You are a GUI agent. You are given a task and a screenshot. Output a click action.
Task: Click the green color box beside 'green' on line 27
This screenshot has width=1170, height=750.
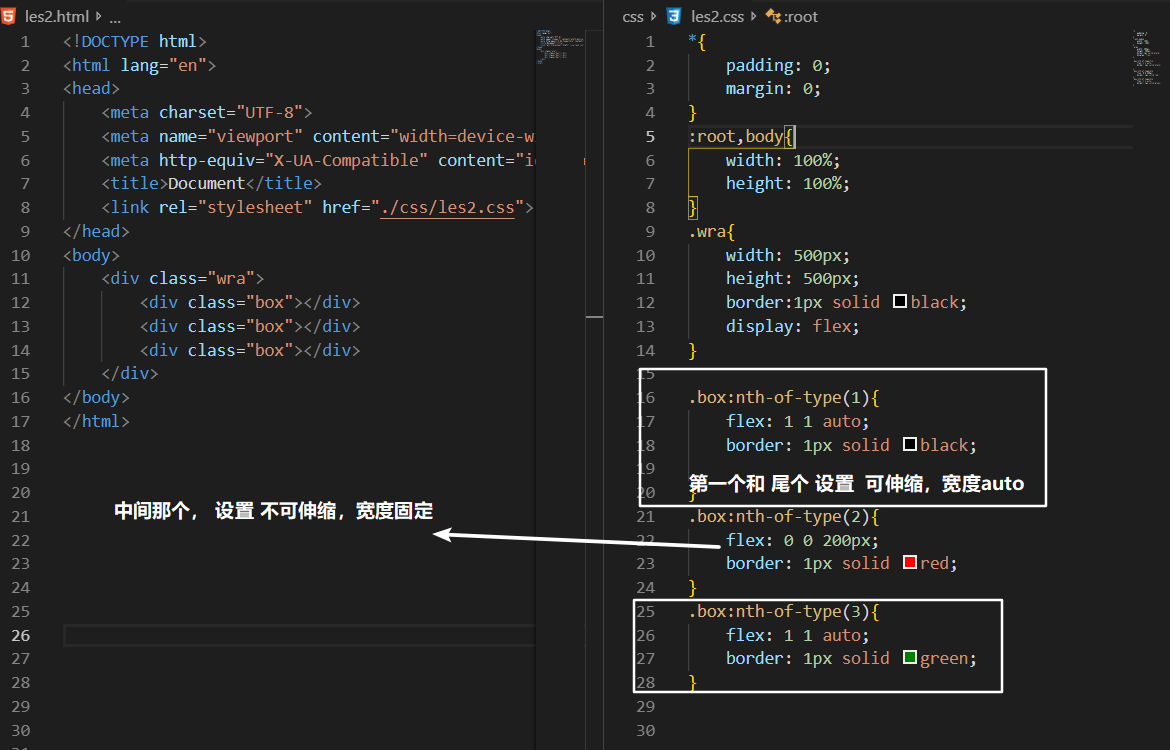click(910, 658)
